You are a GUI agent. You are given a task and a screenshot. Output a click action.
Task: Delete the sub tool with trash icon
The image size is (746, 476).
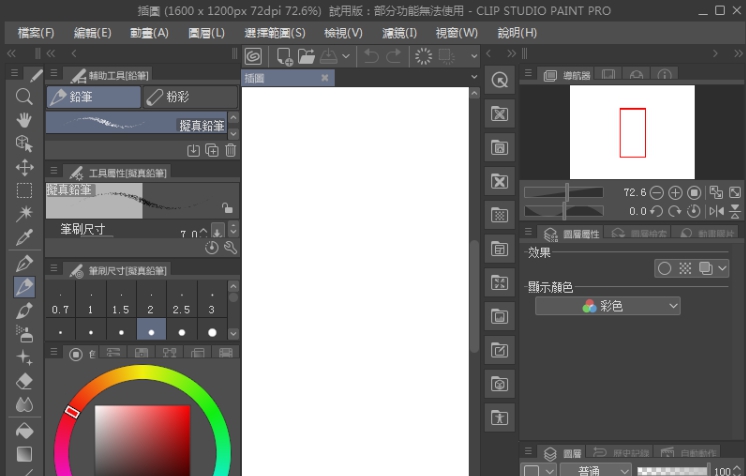coord(231,150)
